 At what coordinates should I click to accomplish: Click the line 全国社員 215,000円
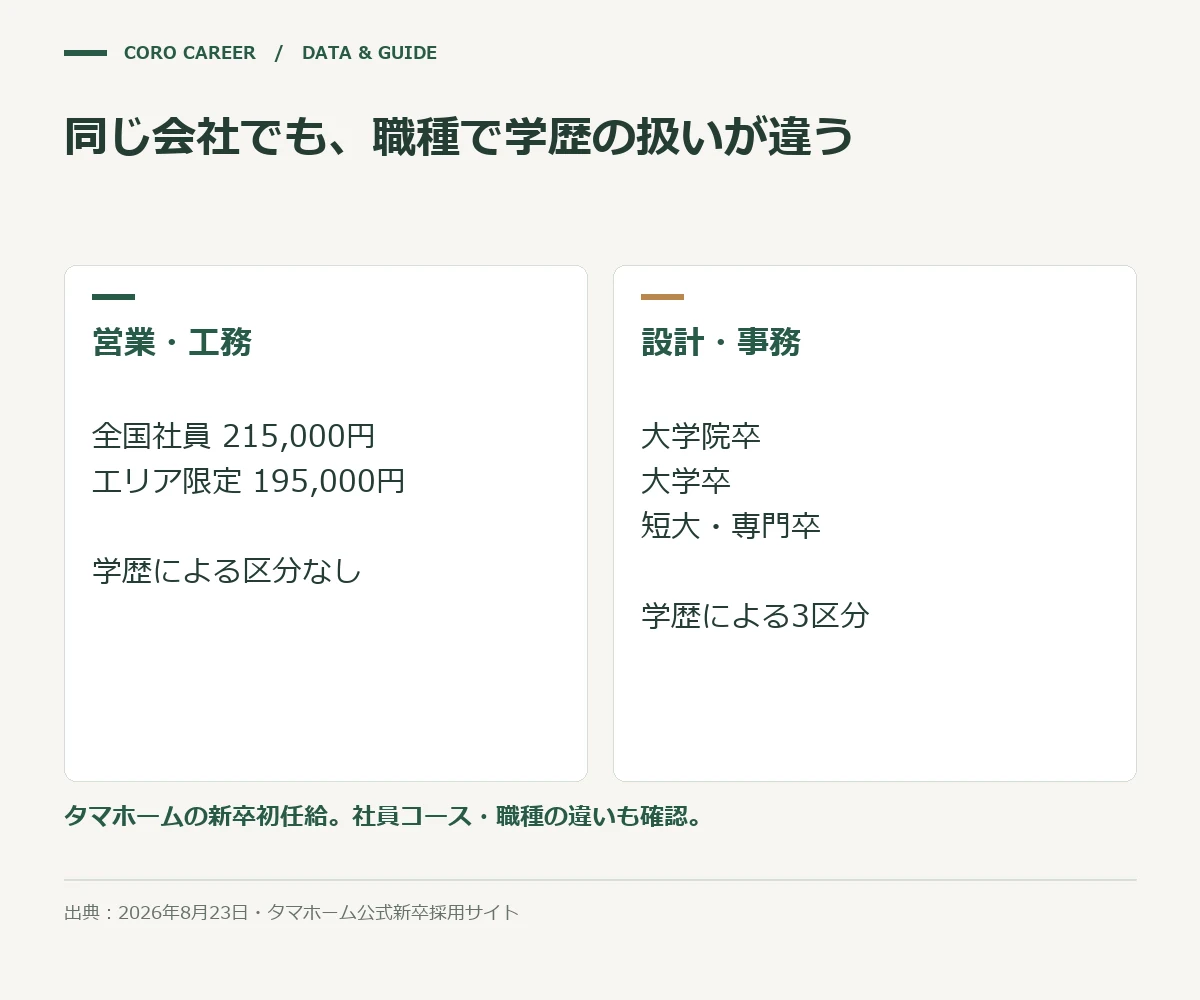click(234, 436)
